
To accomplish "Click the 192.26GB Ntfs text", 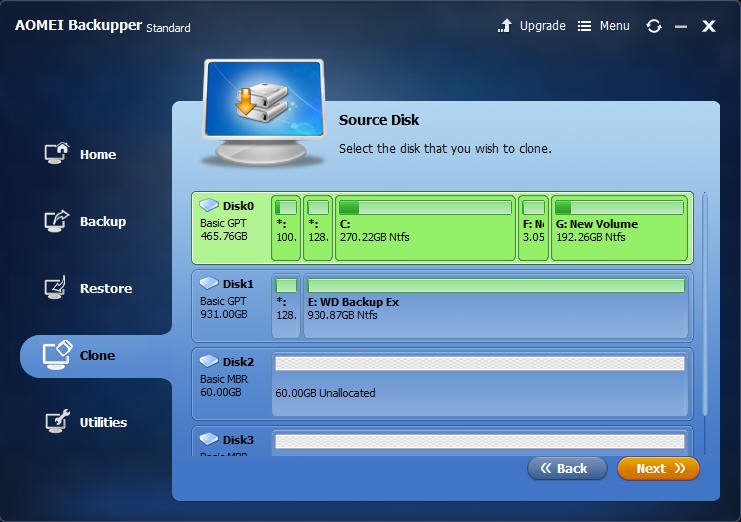I will click(x=591, y=237).
